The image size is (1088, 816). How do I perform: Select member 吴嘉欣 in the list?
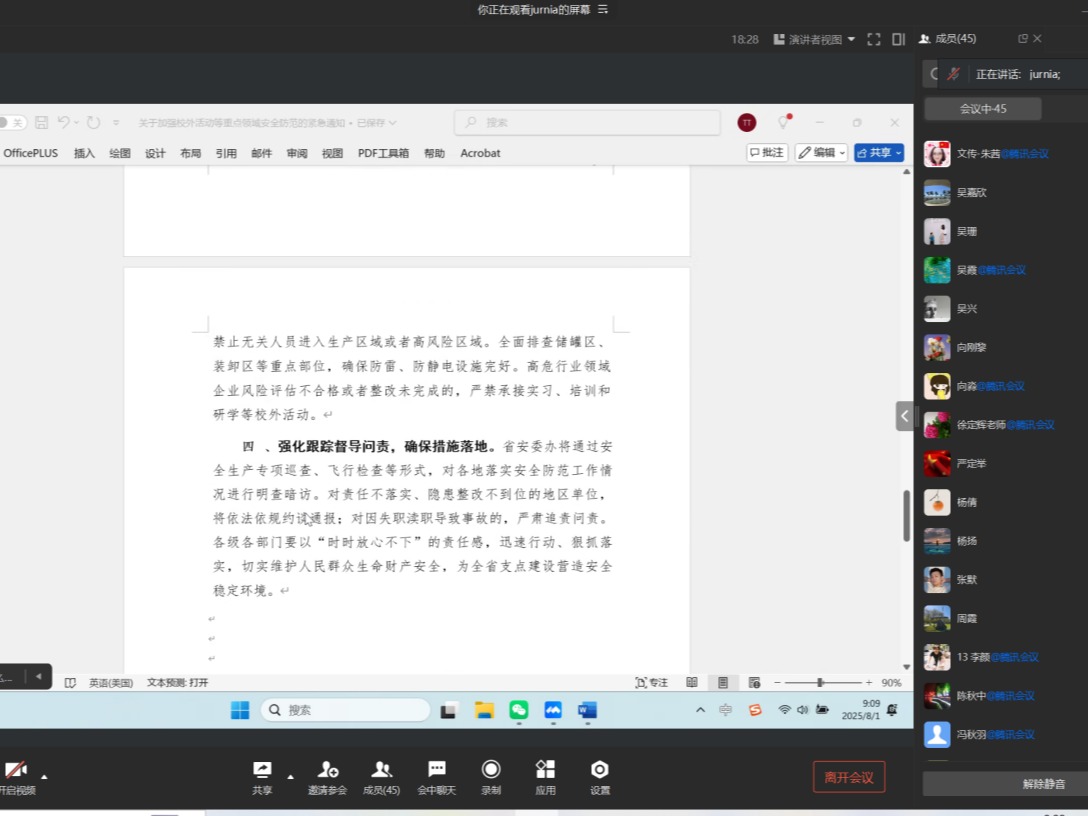[x=1005, y=193]
